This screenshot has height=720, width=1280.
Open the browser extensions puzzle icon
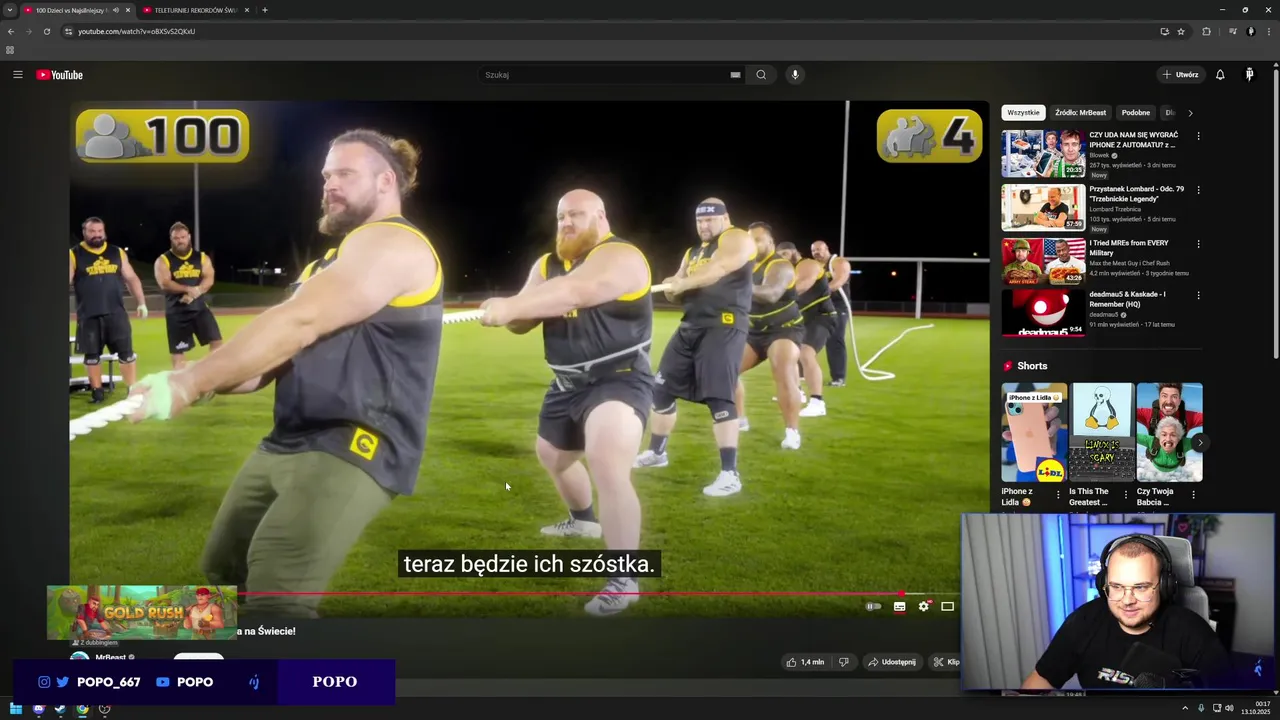tap(1206, 31)
